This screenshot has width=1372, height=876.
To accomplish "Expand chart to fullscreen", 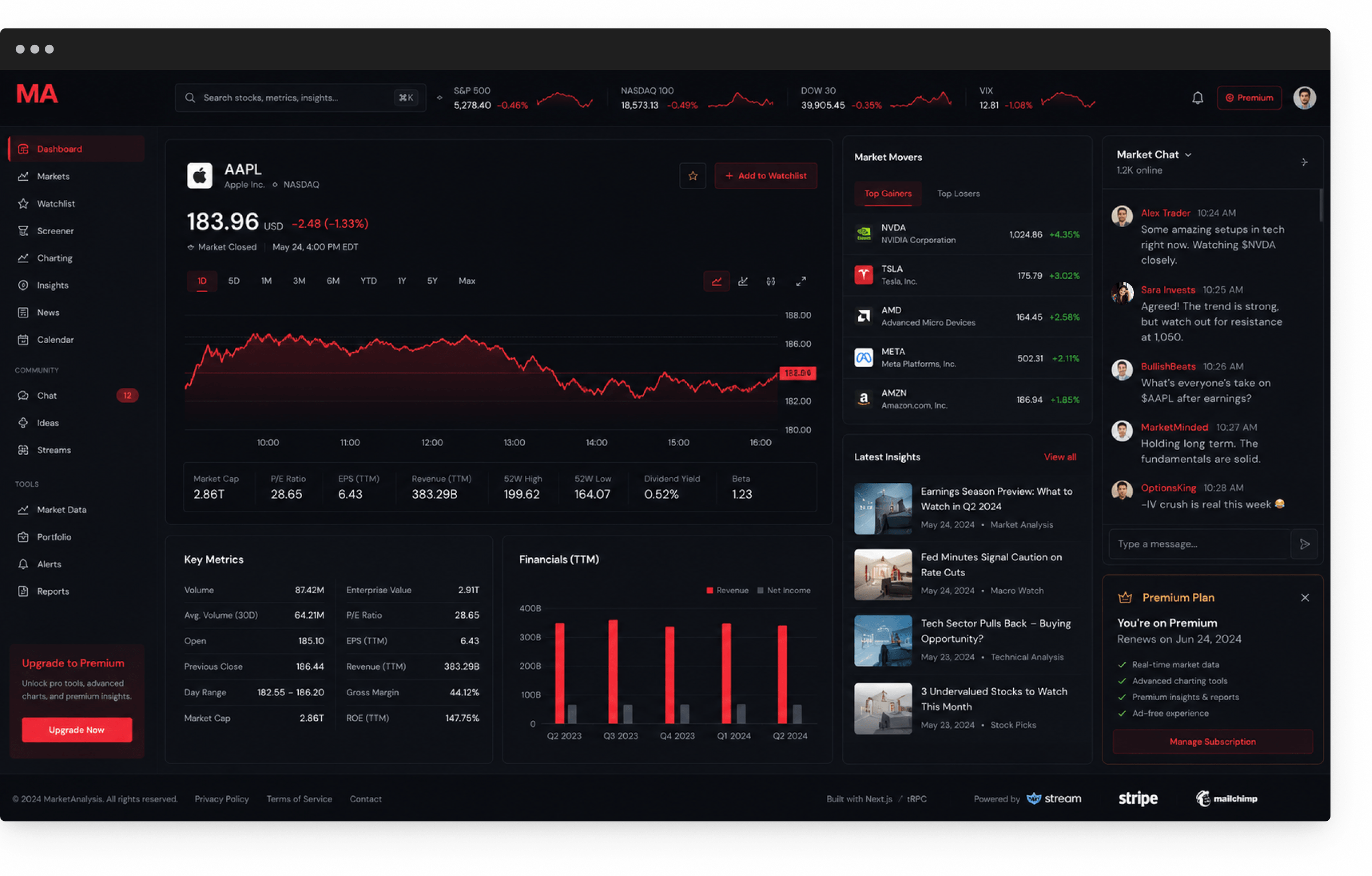I will coord(801,281).
